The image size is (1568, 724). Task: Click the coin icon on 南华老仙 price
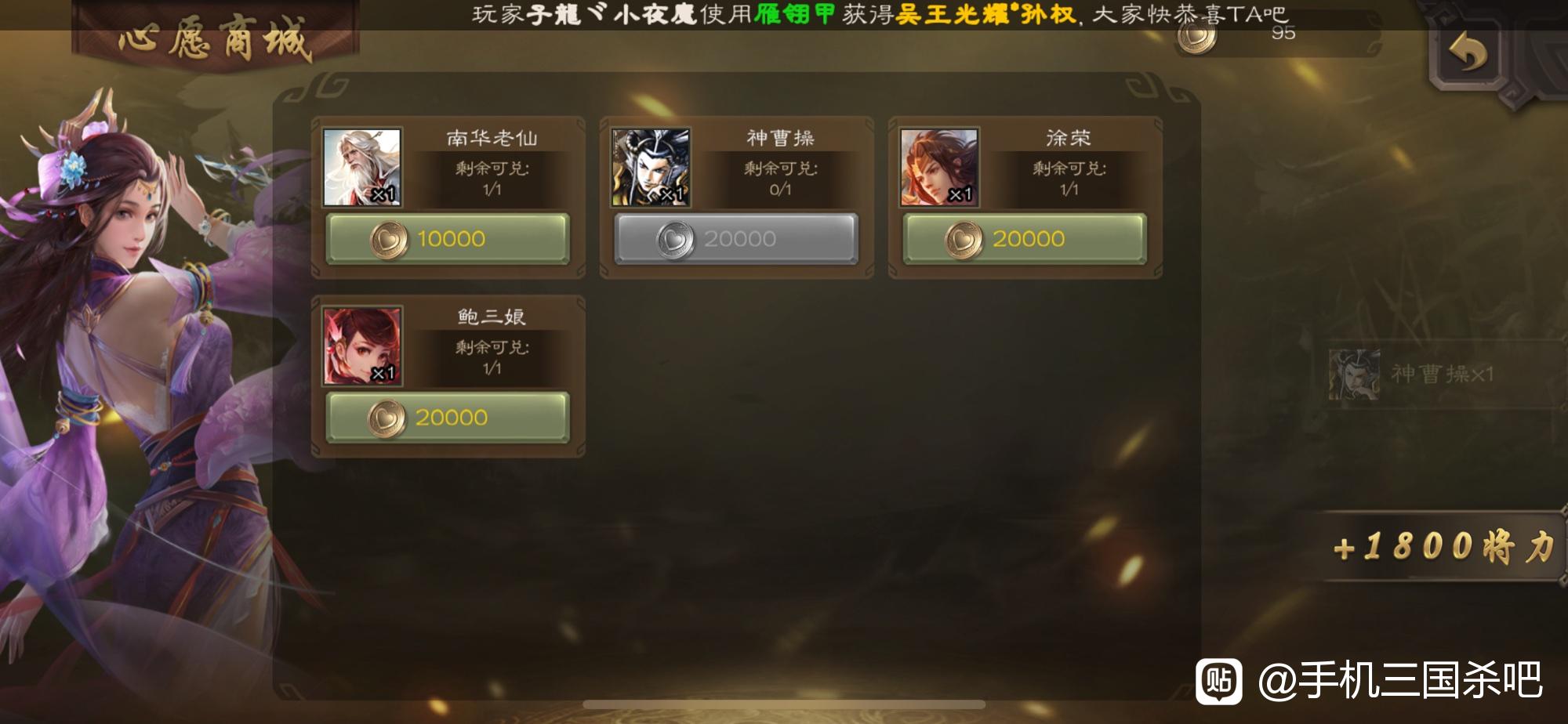coord(389,239)
